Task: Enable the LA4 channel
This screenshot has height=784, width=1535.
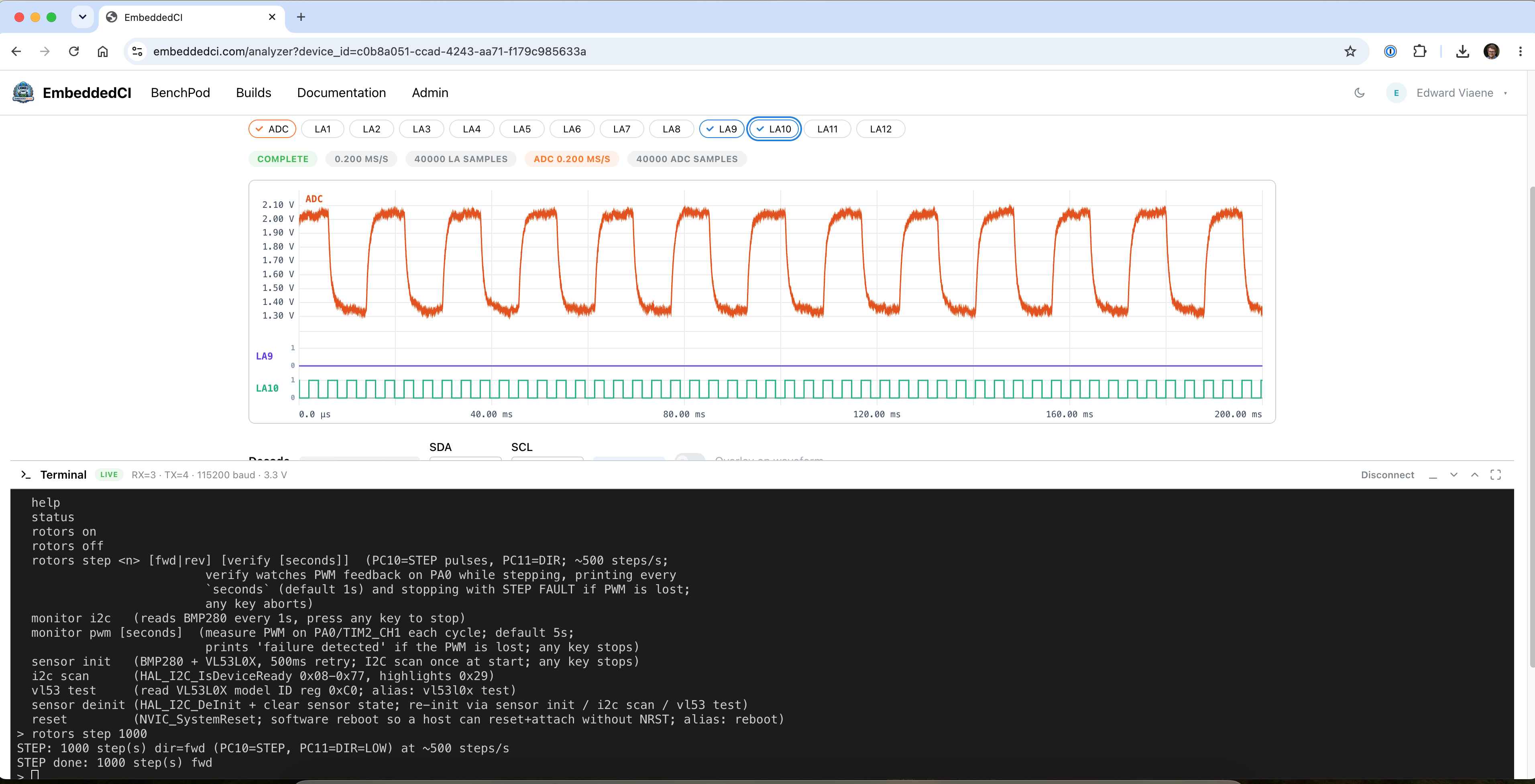Action: click(471, 129)
